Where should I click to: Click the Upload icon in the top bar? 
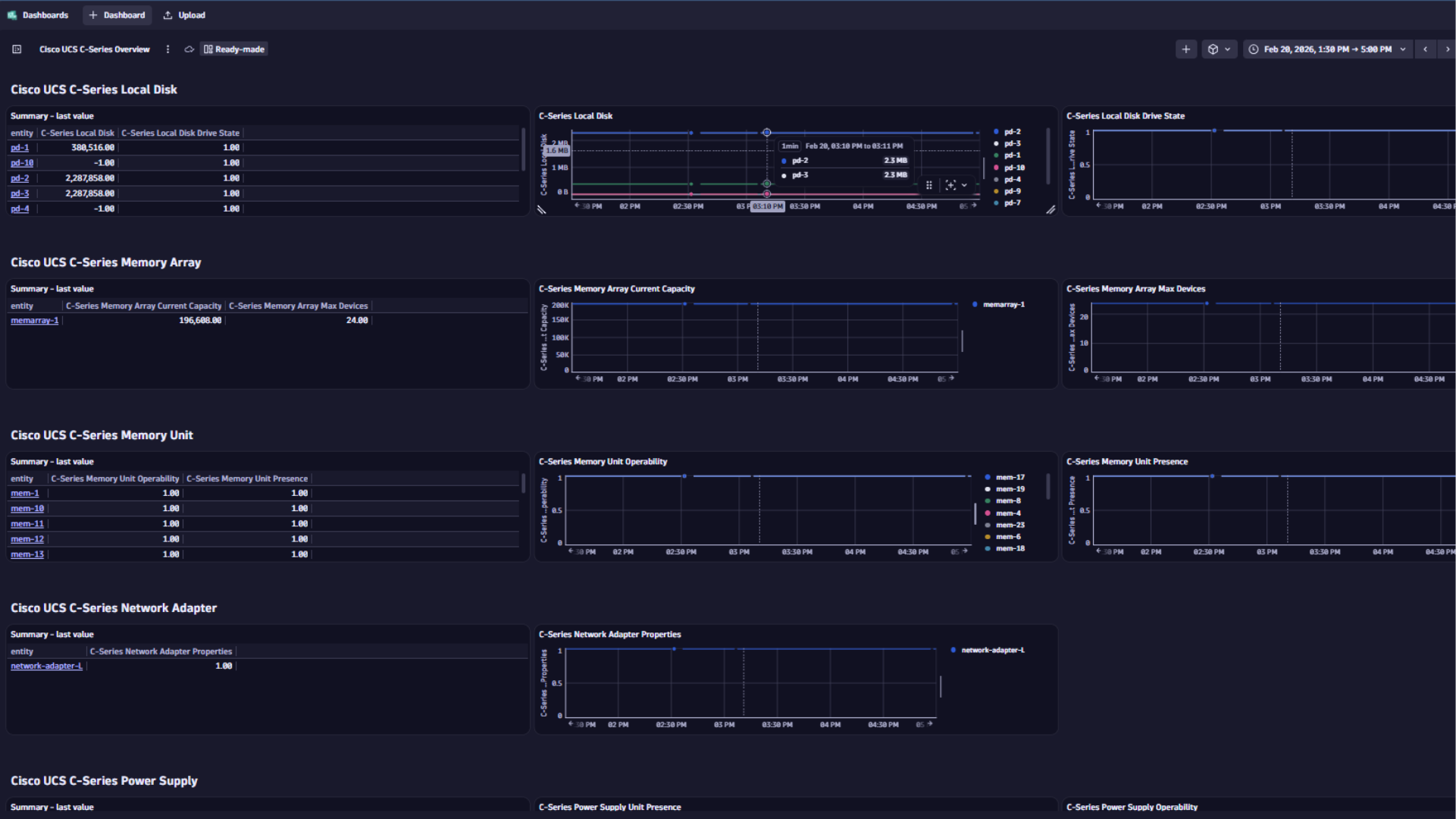pyautogui.click(x=168, y=14)
